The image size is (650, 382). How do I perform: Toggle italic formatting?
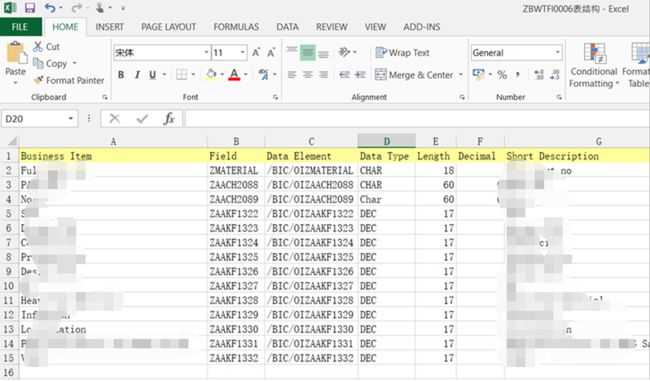pos(137,75)
